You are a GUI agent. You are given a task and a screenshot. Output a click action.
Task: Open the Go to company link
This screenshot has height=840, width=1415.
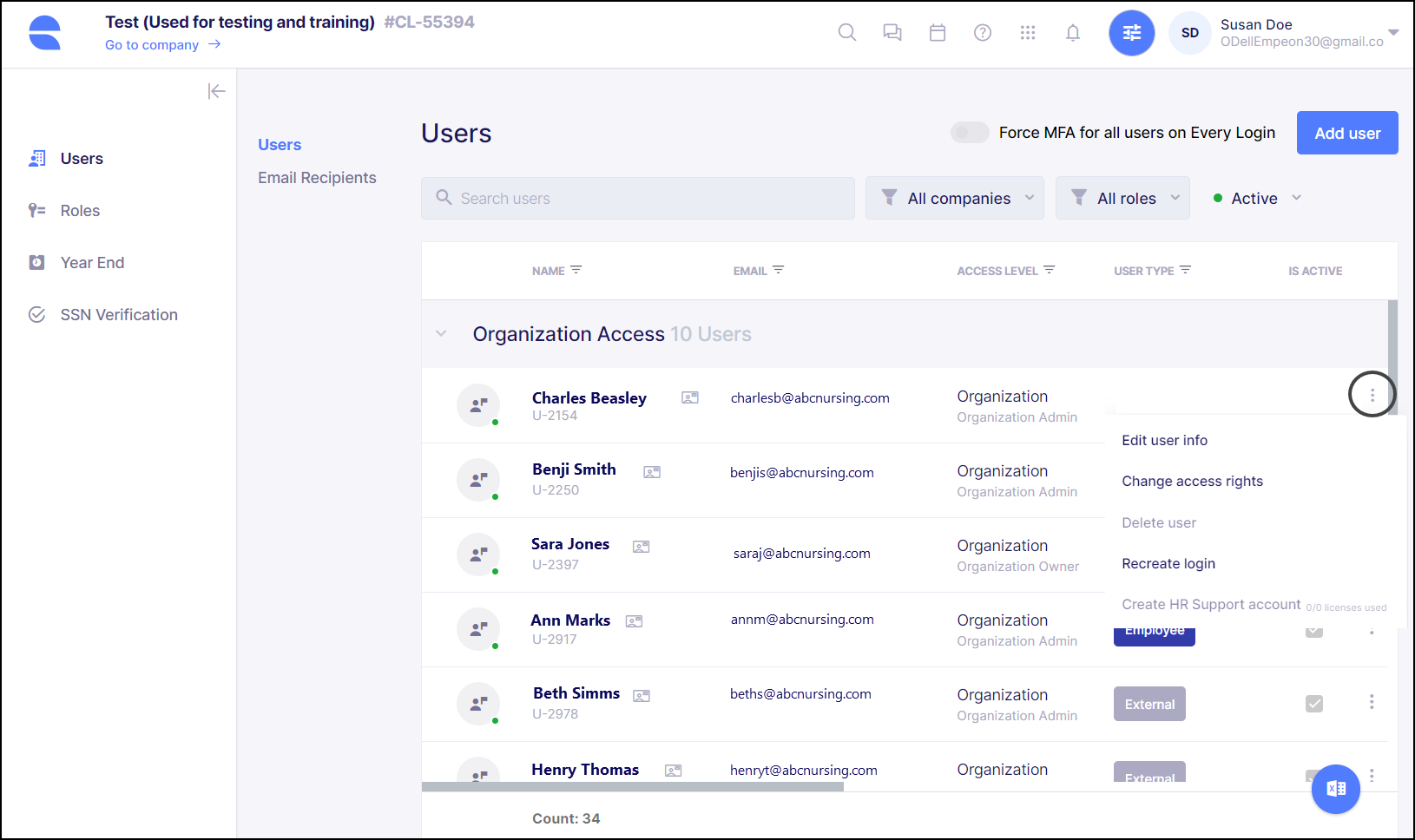tap(151, 44)
